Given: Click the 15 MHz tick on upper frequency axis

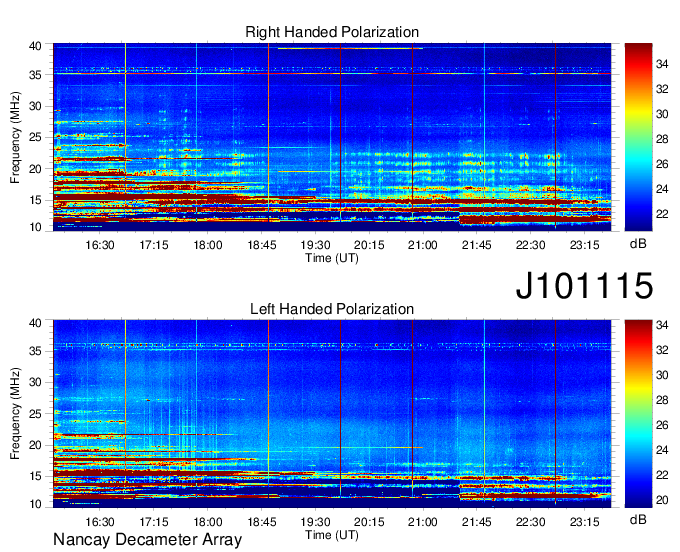Looking at the screenshot, I should (35, 200).
